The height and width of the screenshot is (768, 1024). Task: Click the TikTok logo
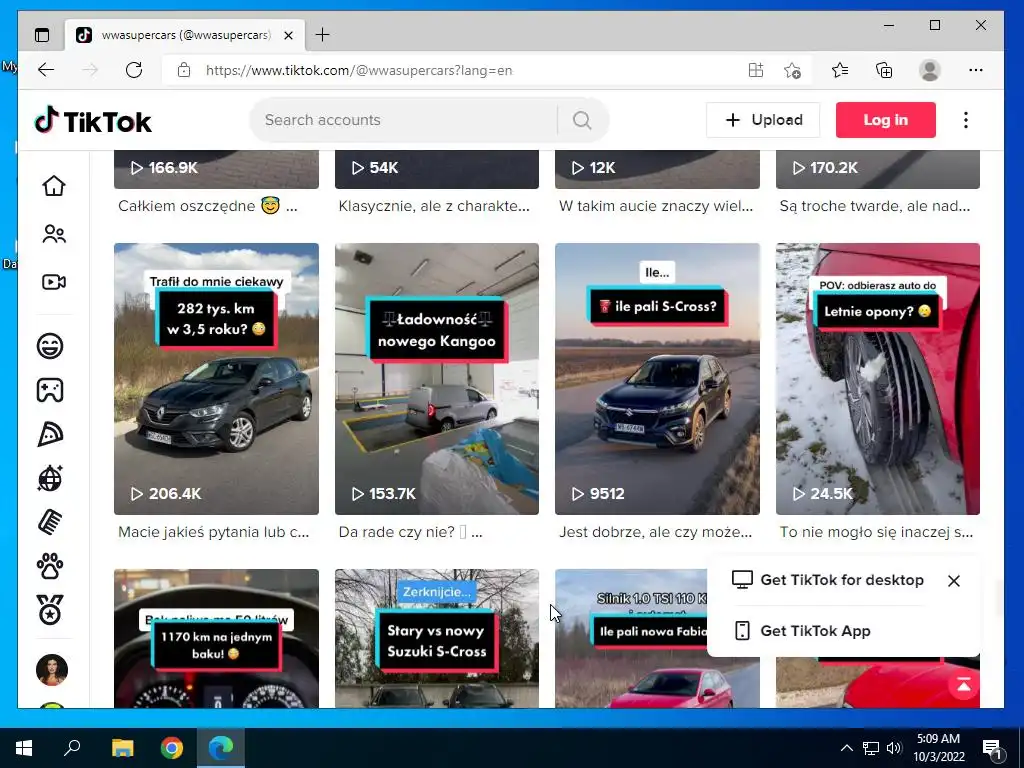(93, 120)
